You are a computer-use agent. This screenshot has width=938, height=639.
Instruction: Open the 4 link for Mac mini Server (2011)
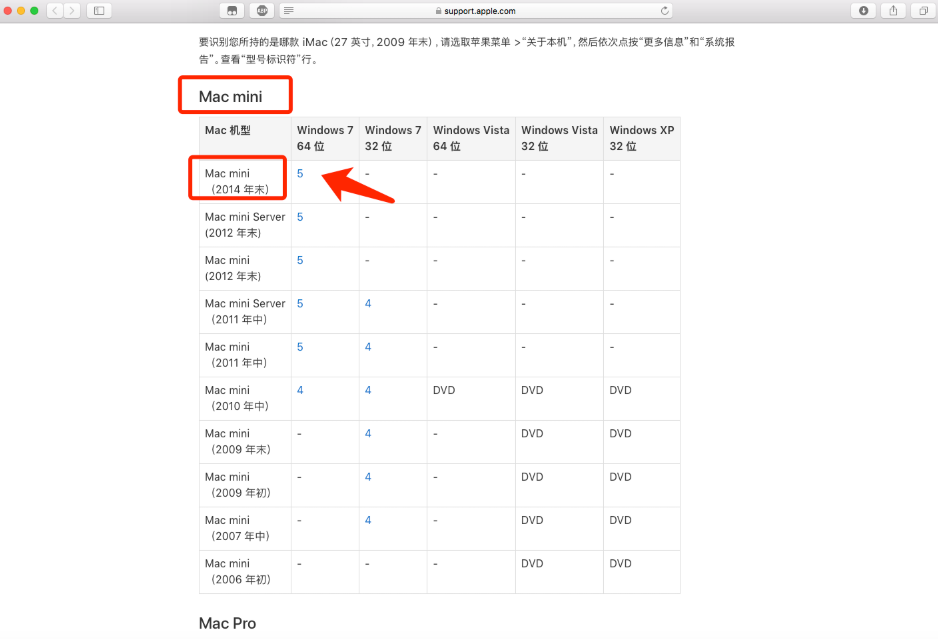(x=367, y=303)
